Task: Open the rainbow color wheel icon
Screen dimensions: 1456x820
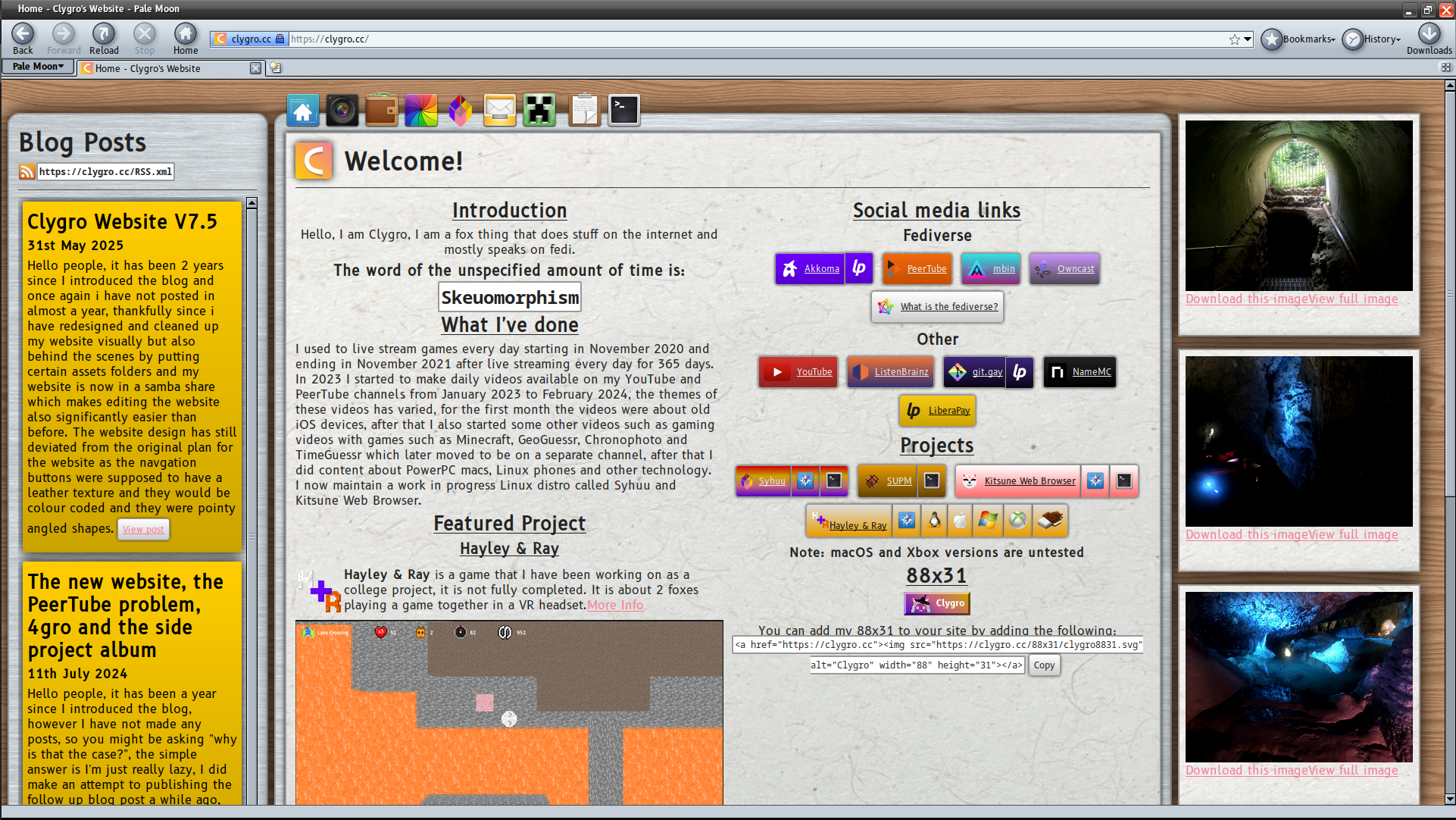Action: (x=421, y=111)
